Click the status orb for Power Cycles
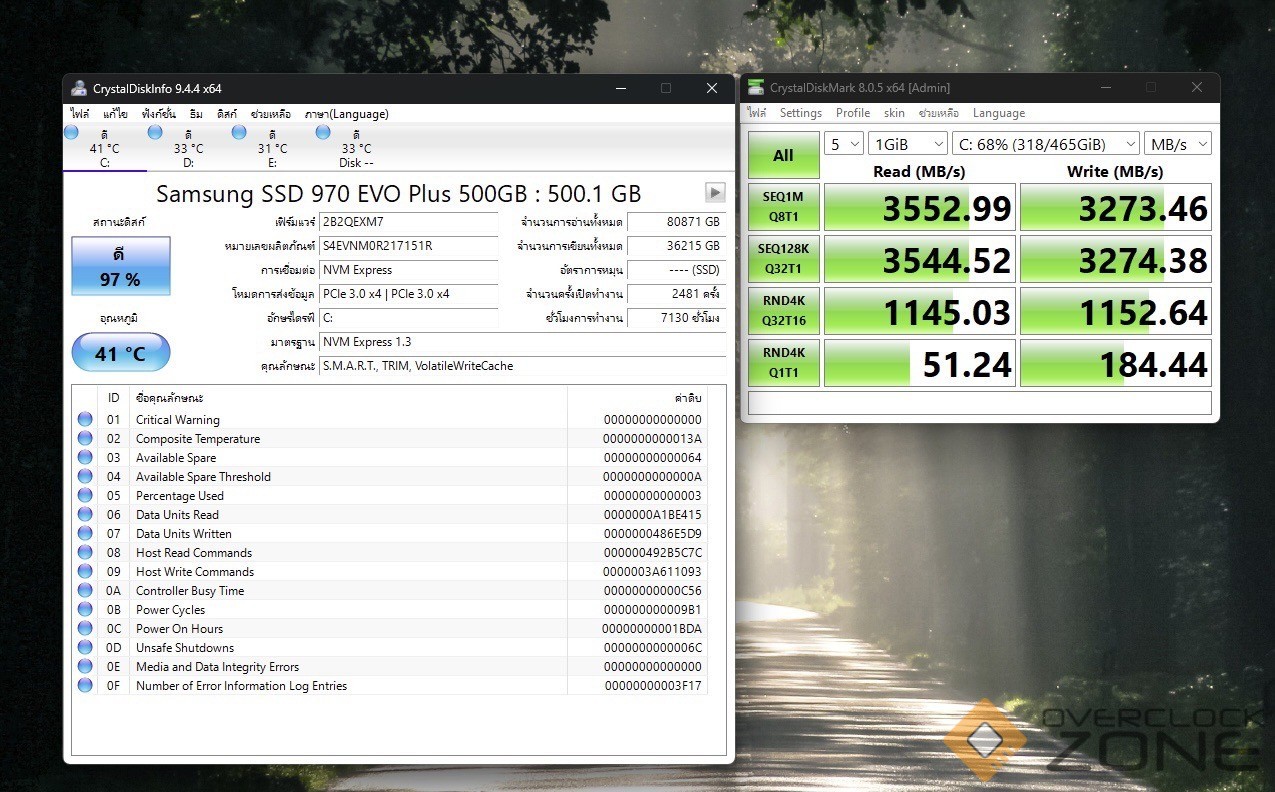 85,610
